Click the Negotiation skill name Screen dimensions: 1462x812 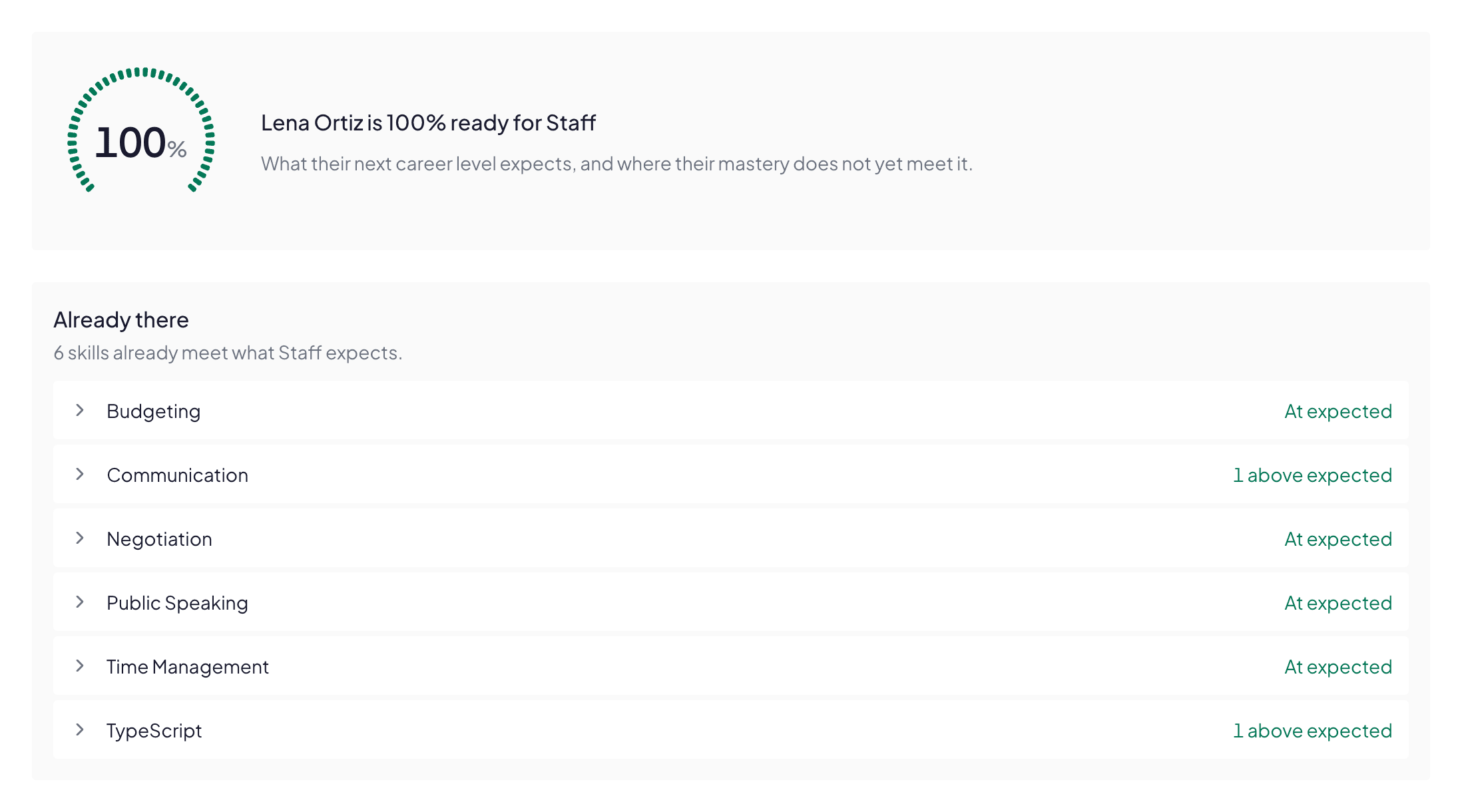coord(159,539)
